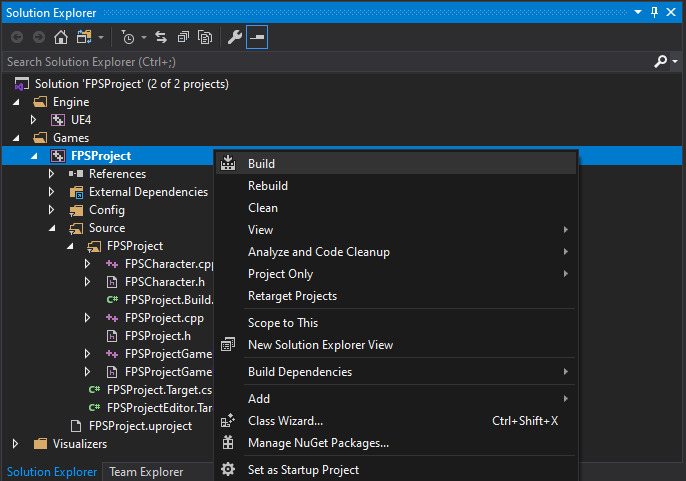
Task: Close the Solution Explorer panel
Action: pos(671,12)
